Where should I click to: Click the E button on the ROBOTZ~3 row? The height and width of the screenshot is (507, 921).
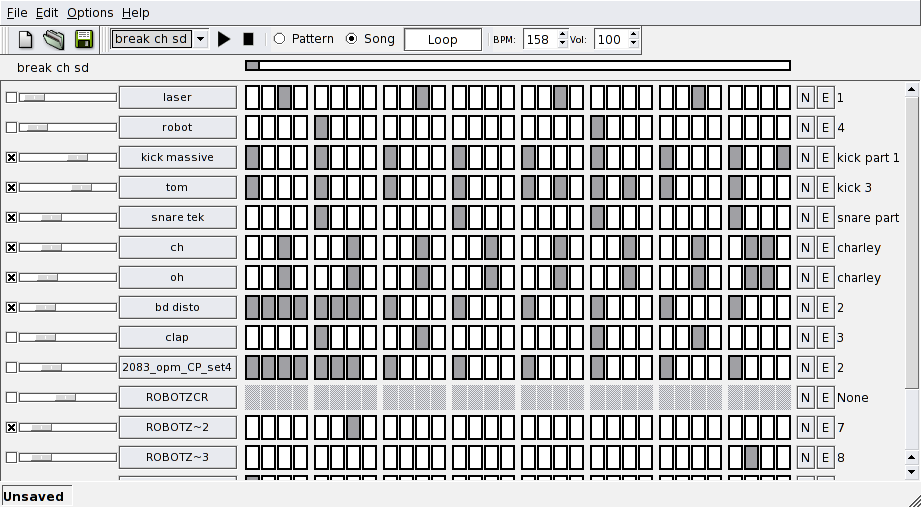point(825,457)
